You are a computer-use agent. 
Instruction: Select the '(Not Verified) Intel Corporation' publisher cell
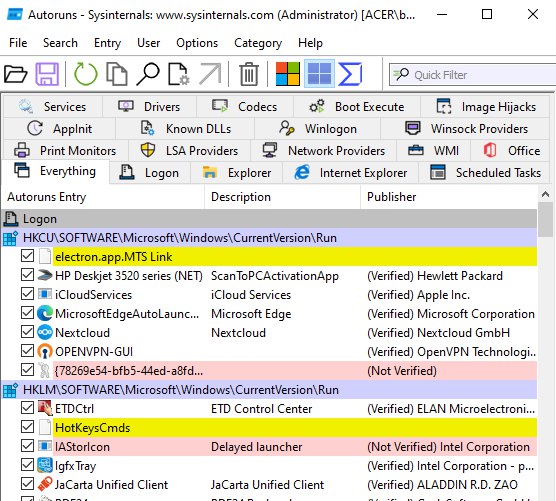(x=449, y=447)
